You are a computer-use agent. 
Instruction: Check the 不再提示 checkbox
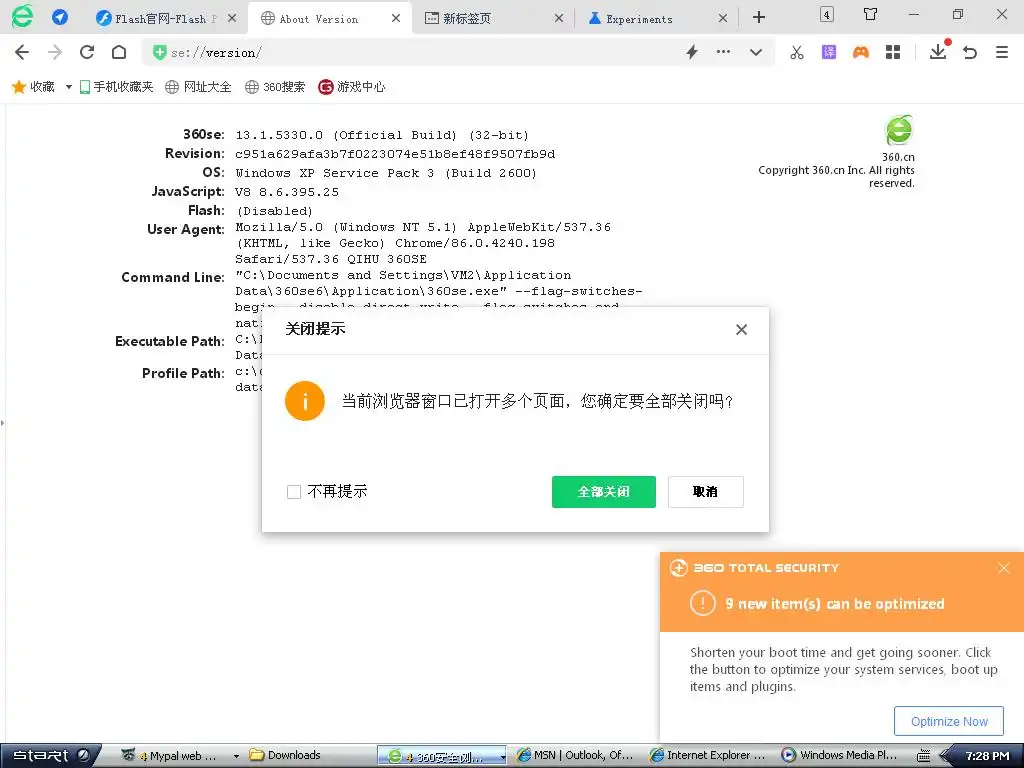point(294,492)
